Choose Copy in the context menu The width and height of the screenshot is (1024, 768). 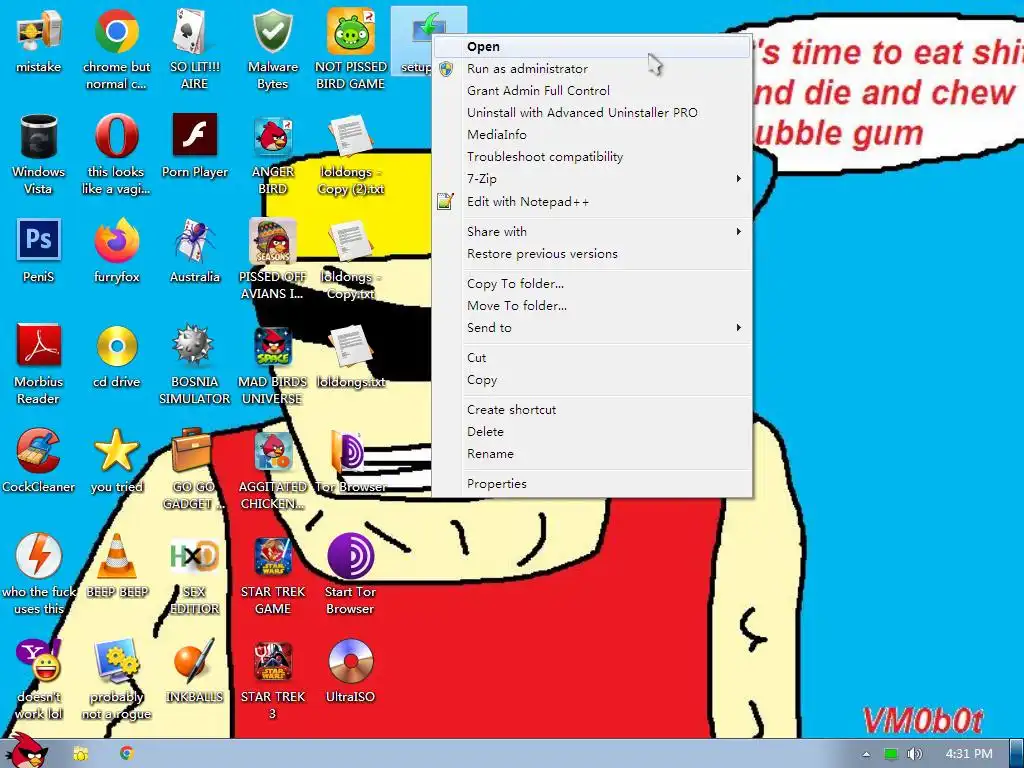(x=592, y=380)
